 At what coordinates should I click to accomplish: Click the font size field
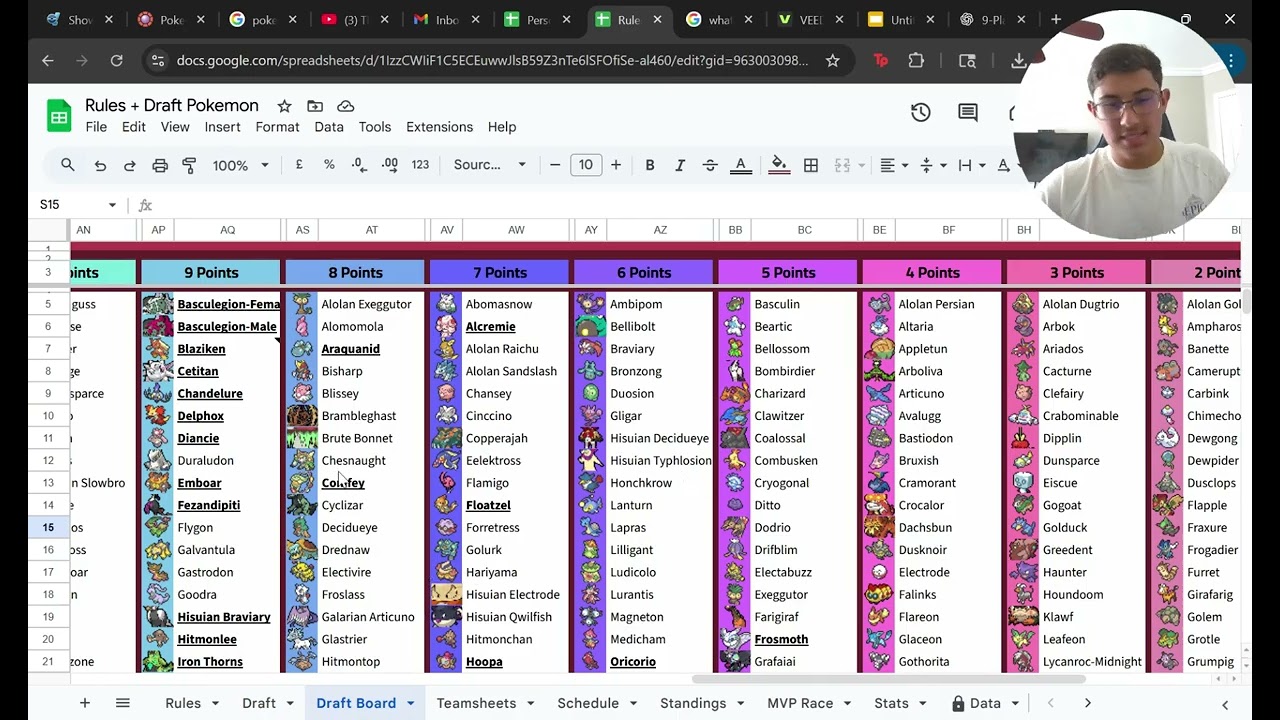pyautogui.click(x=586, y=165)
